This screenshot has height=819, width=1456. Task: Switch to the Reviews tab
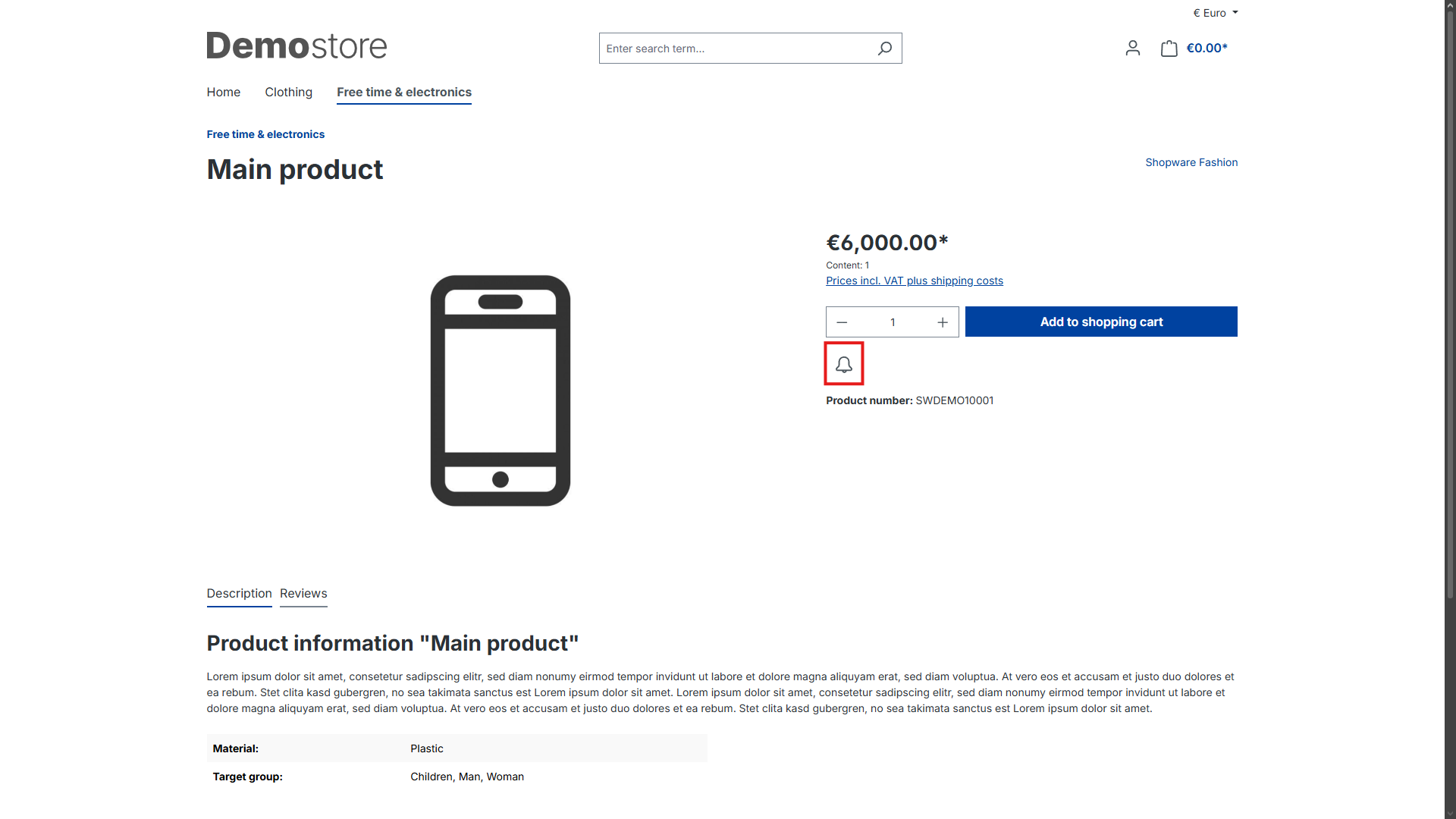303,593
